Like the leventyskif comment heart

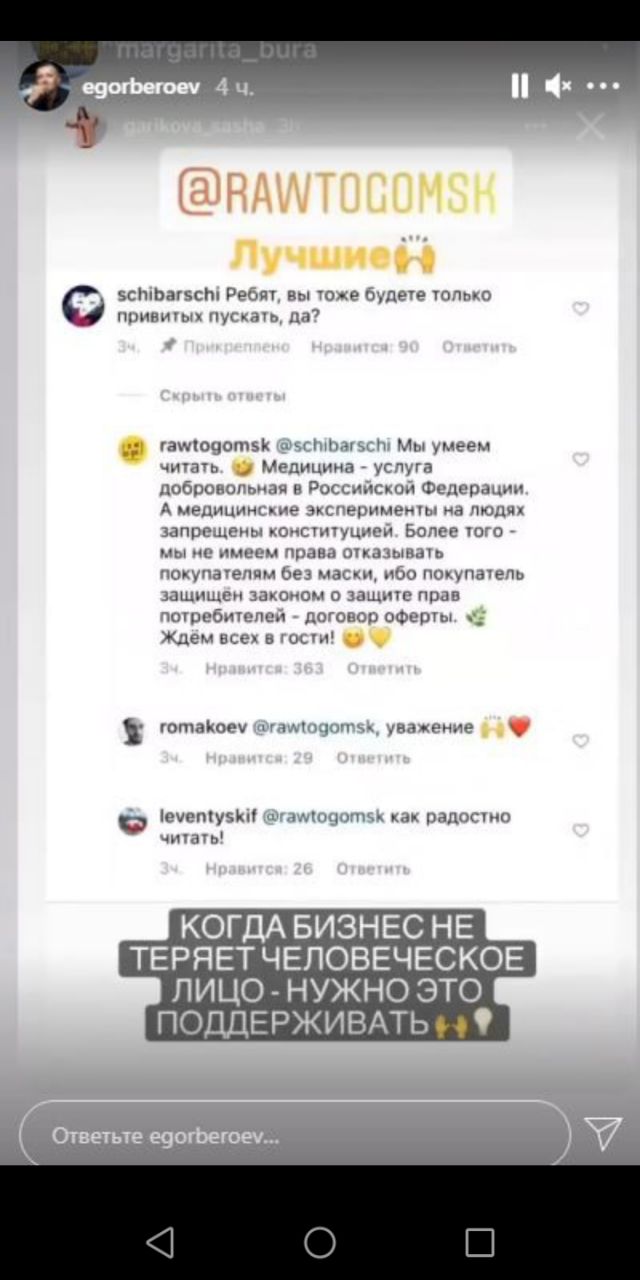pyautogui.click(x=580, y=830)
